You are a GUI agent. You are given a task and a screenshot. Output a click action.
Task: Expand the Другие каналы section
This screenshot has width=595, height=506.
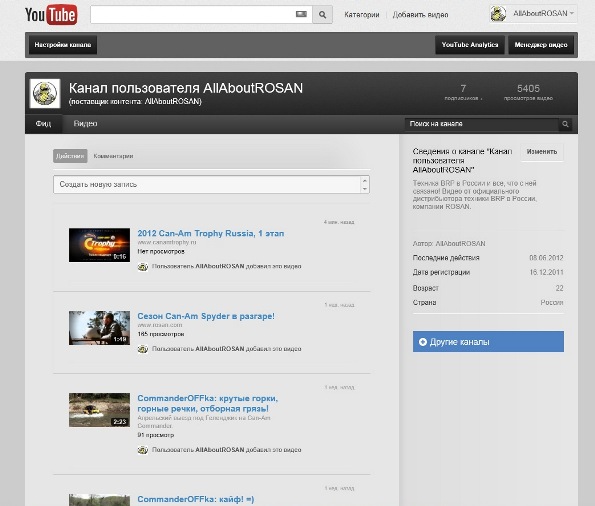pyautogui.click(x=488, y=342)
